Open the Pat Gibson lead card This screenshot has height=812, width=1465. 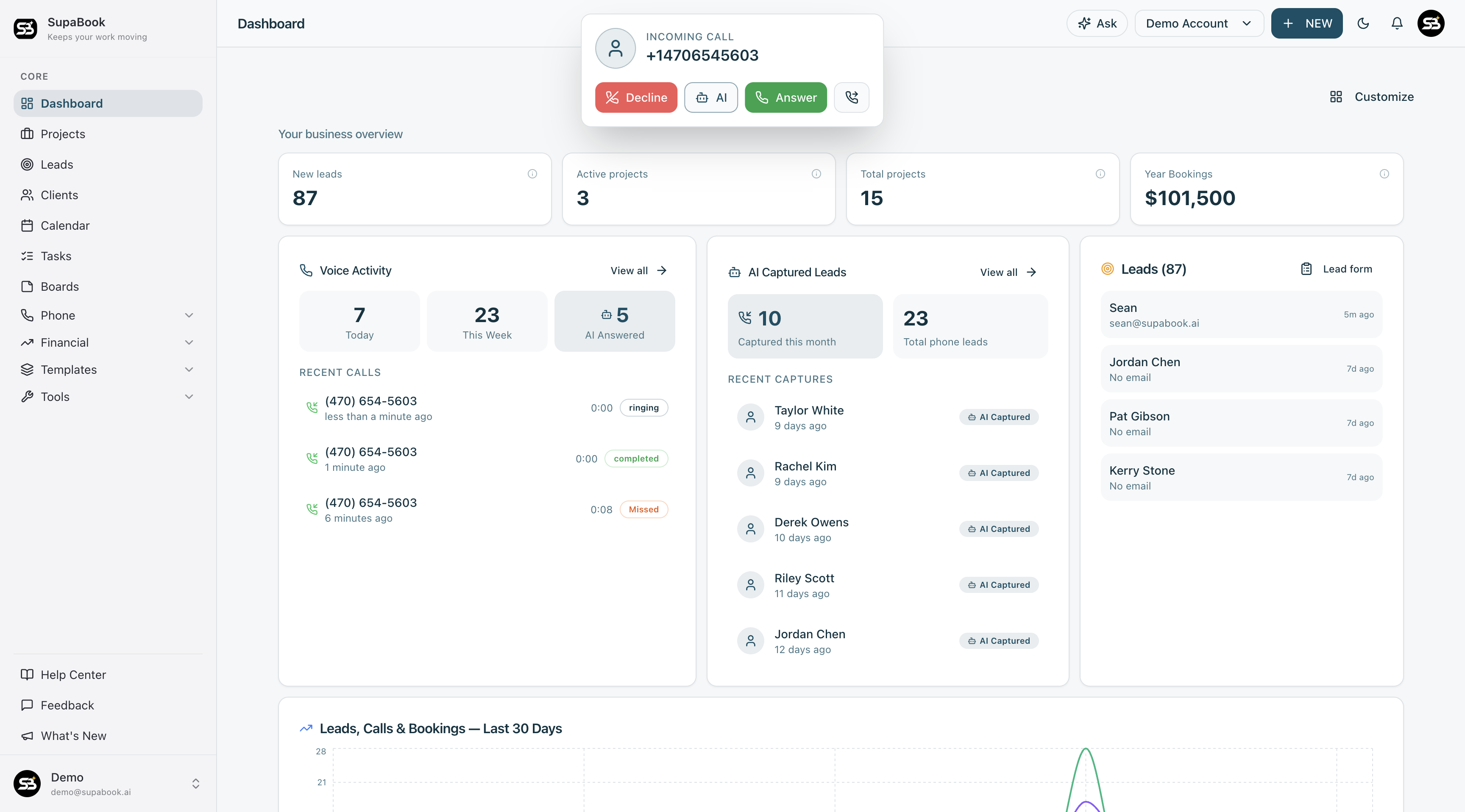(x=1241, y=423)
